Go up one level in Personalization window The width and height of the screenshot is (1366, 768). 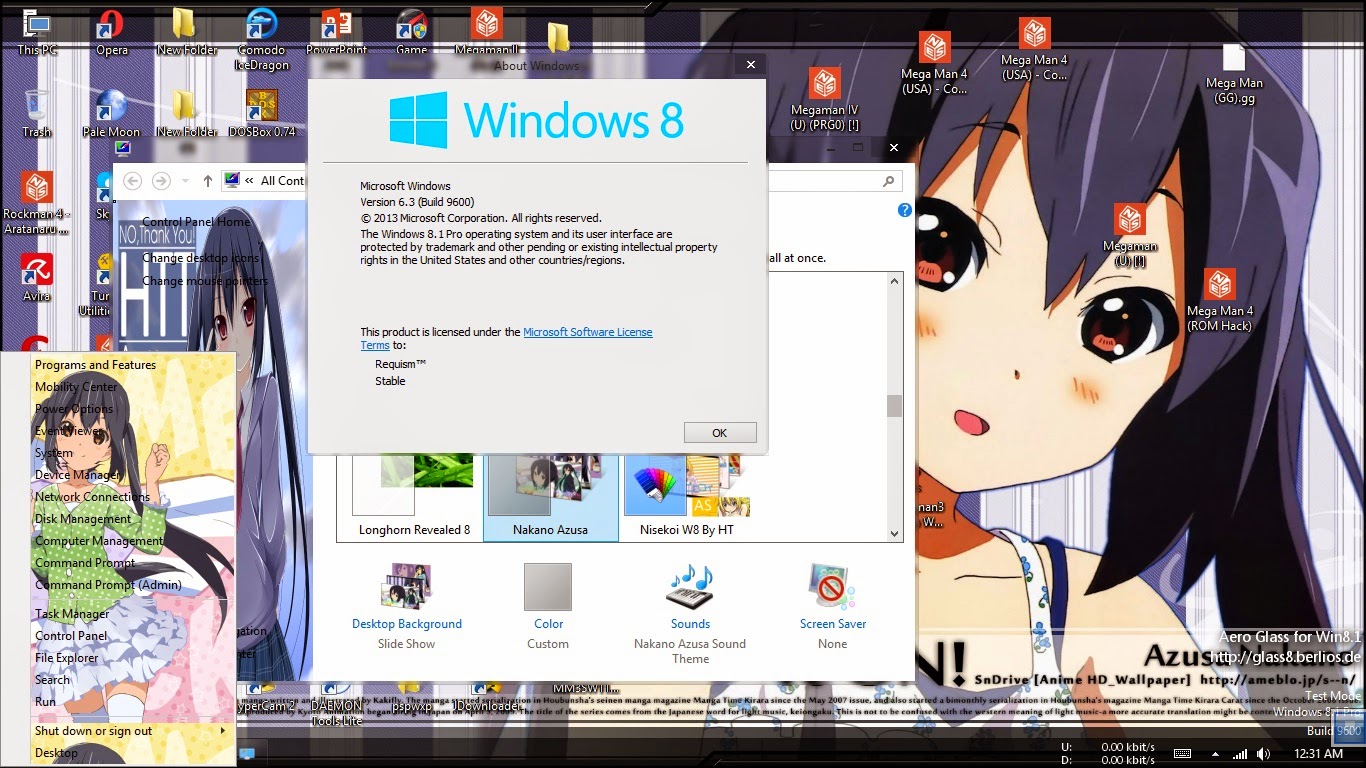[208, 181]
